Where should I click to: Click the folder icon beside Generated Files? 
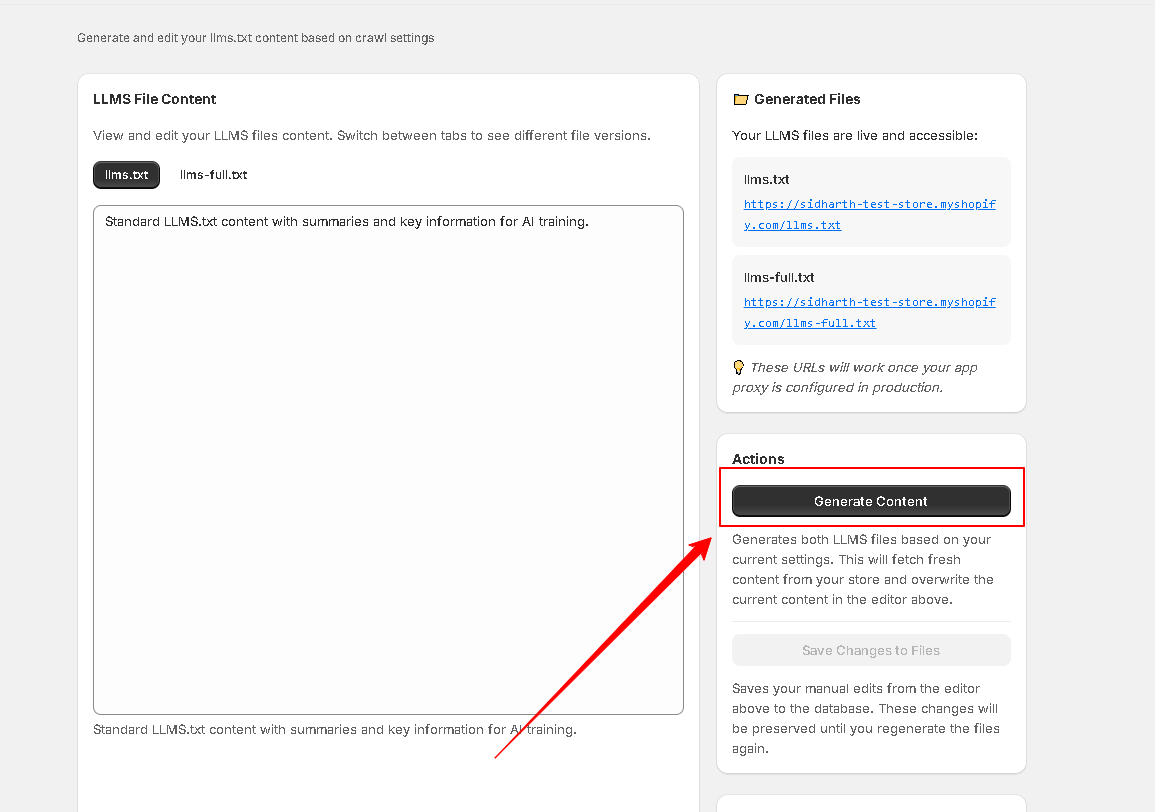pyautogui.click(x=740, y=100)
